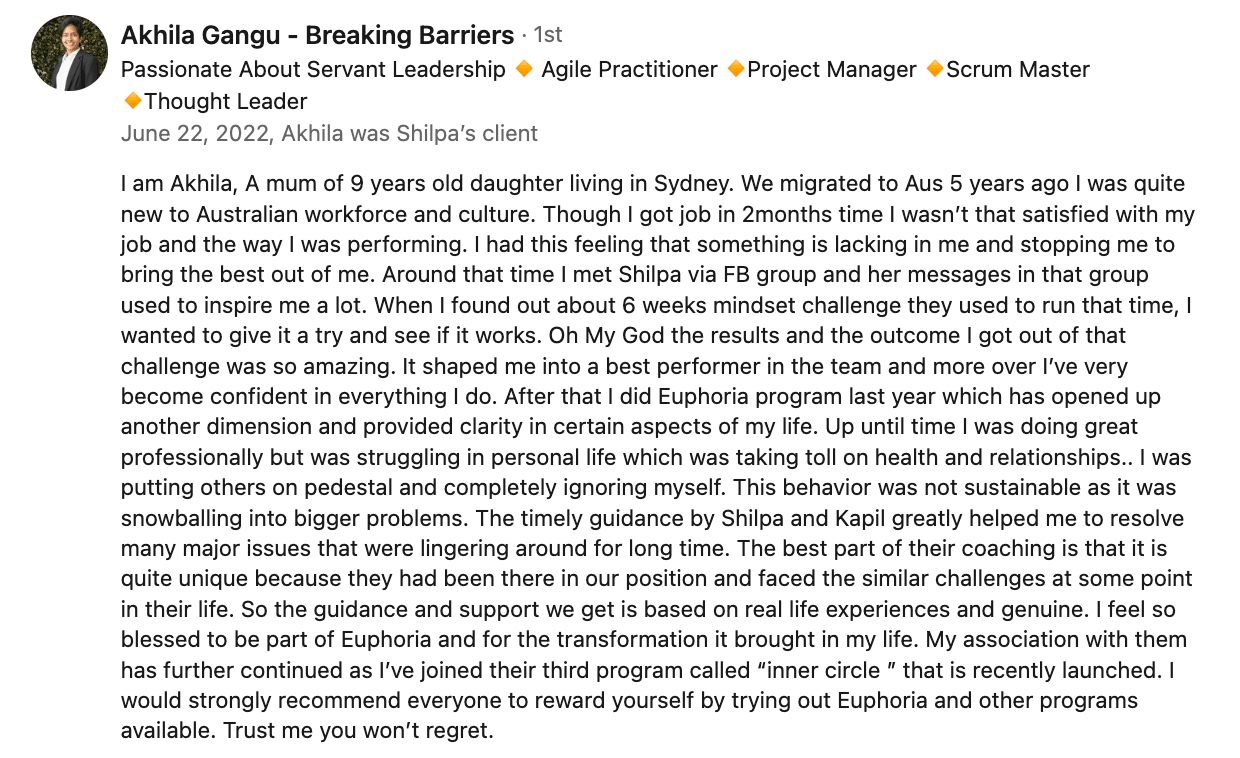Viewport: 1240px width, 758px height.
Task: Click the Passionate About Servant Leadership headline
Action: tap(313, 69)
